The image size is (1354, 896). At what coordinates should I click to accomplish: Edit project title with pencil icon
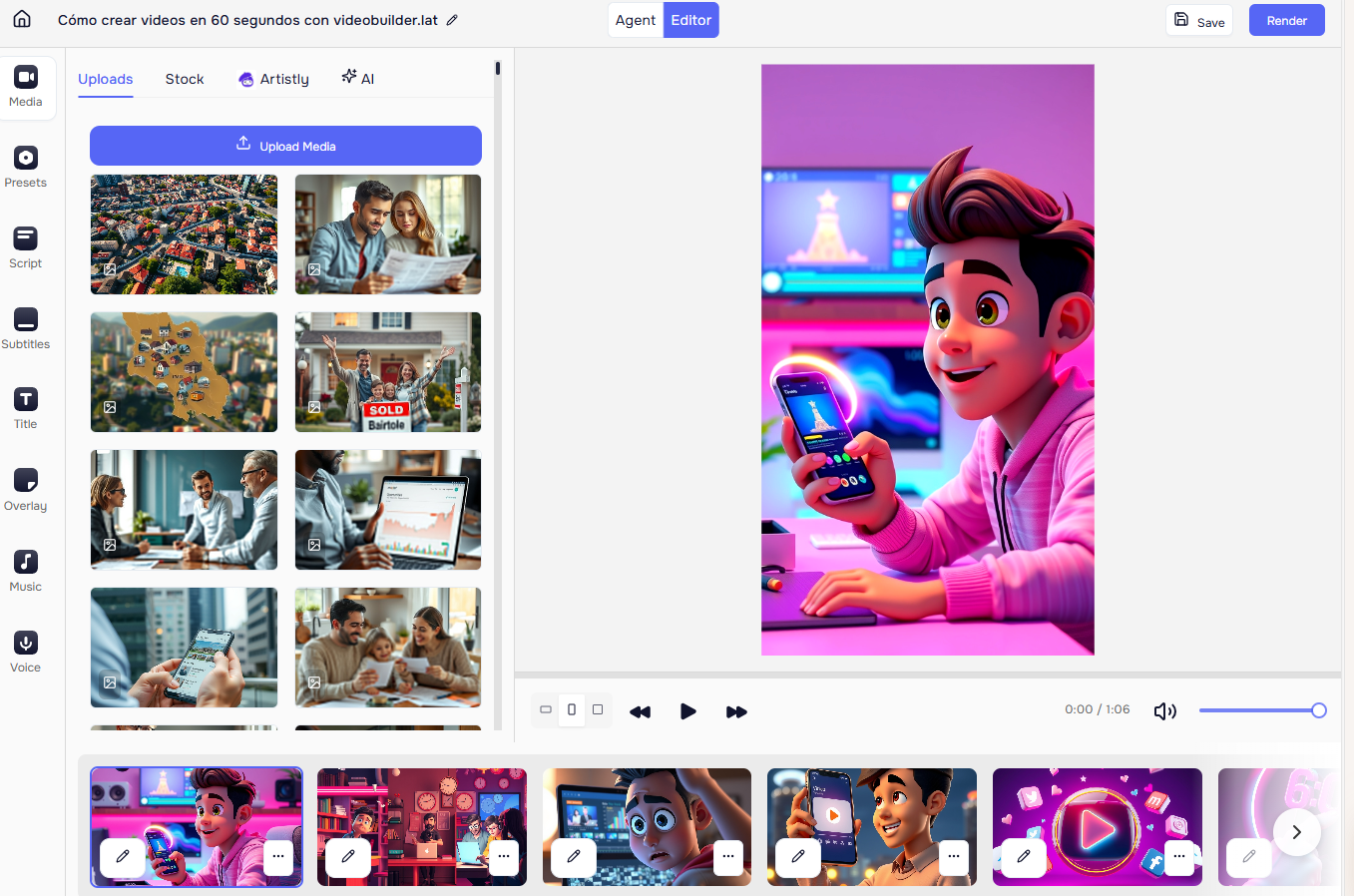pyautogui.click(x=452, y=20)
